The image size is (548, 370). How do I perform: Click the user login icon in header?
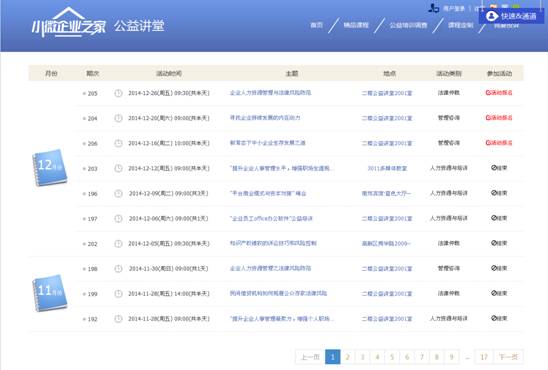coord(434,8)
